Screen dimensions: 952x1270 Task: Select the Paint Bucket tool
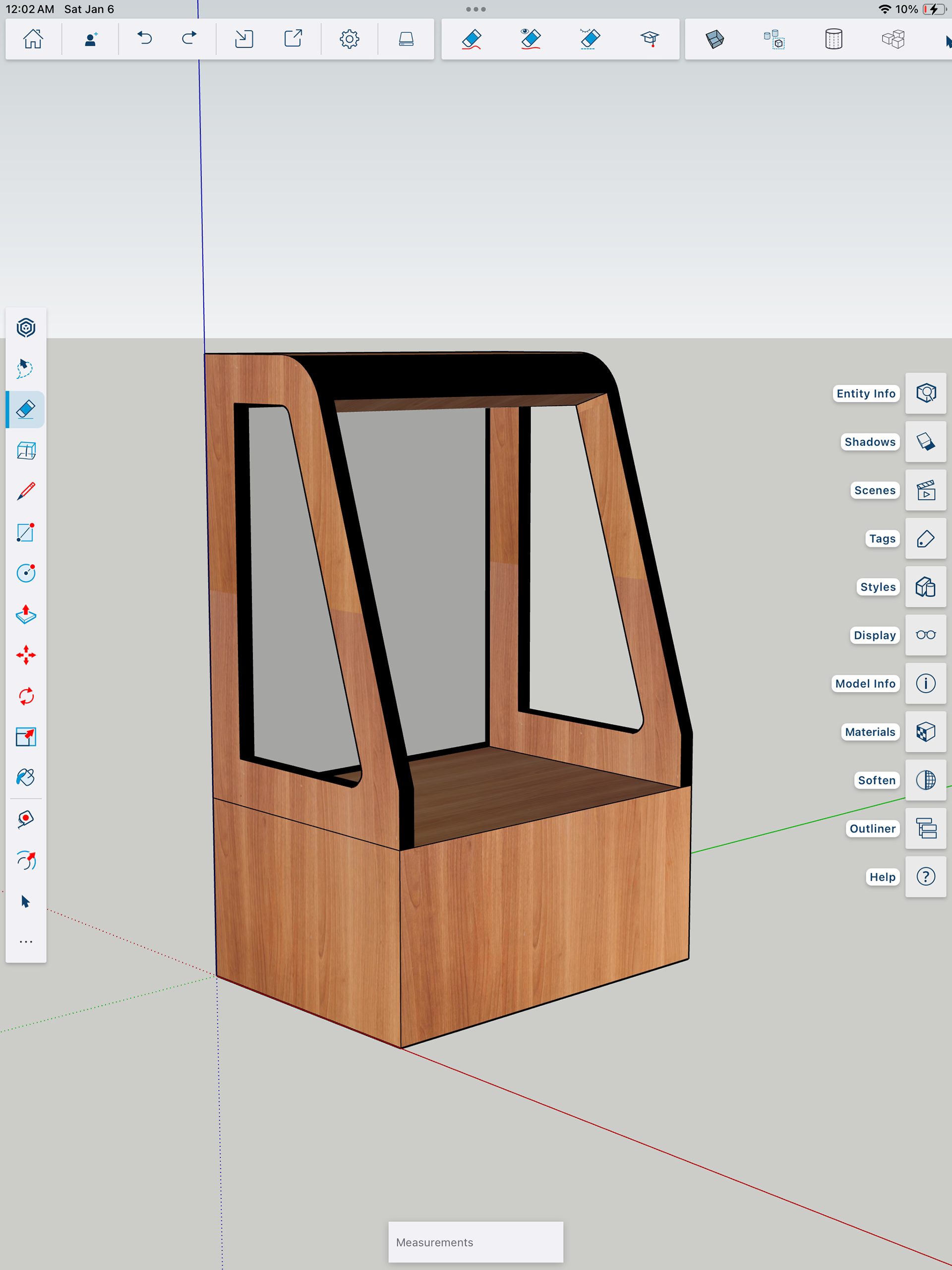[26, 778]
